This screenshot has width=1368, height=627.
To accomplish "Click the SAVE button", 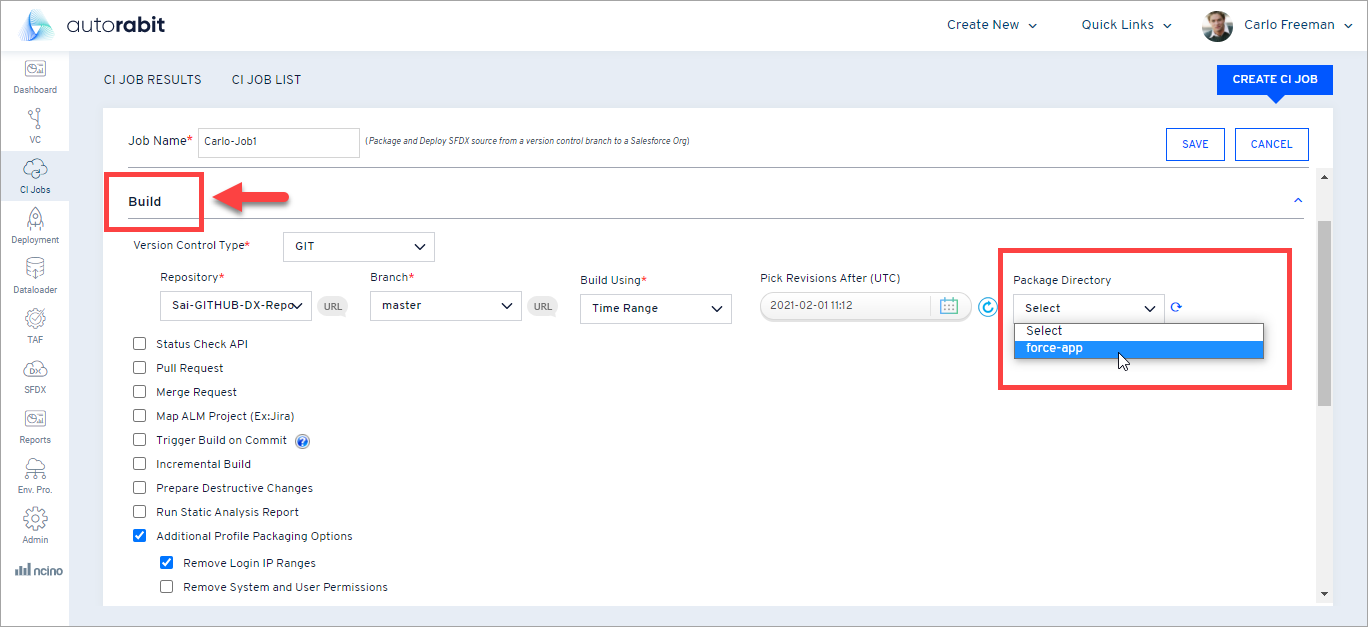I will (1195, 144).
